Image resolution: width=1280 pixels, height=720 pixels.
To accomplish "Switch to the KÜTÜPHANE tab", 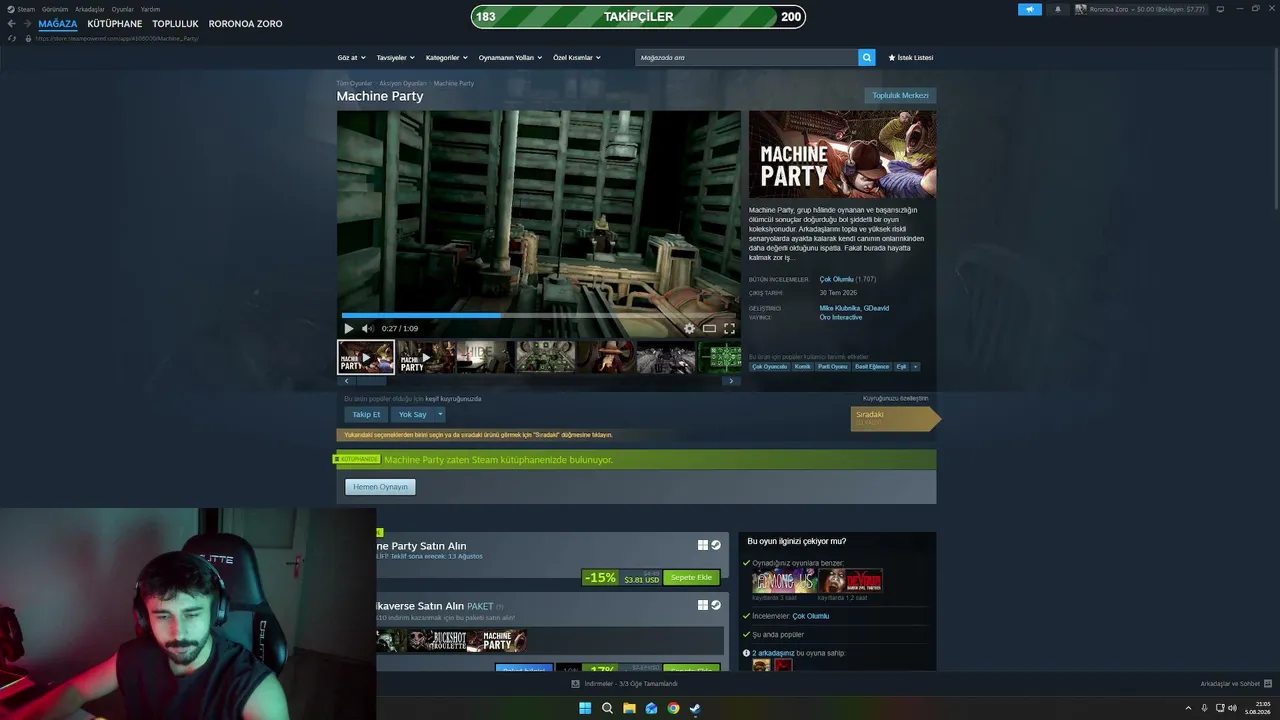I will pyautogui.click(x=115, y=24).
